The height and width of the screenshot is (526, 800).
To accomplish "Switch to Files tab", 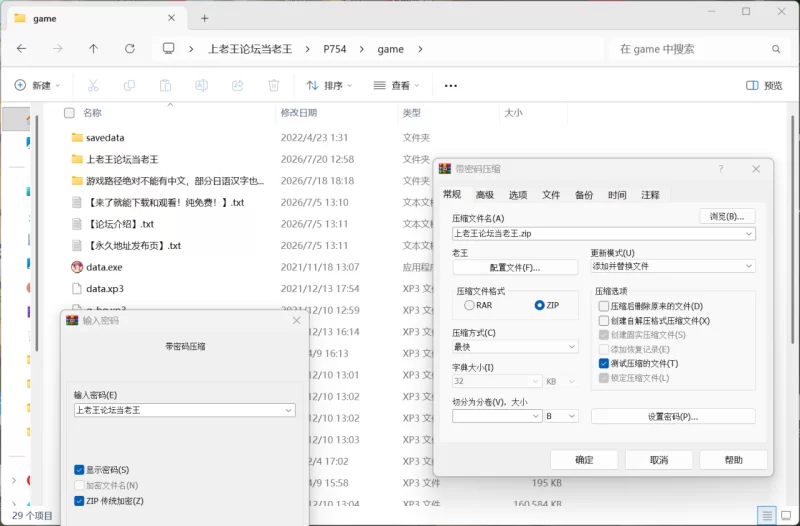I will (551, 195).
